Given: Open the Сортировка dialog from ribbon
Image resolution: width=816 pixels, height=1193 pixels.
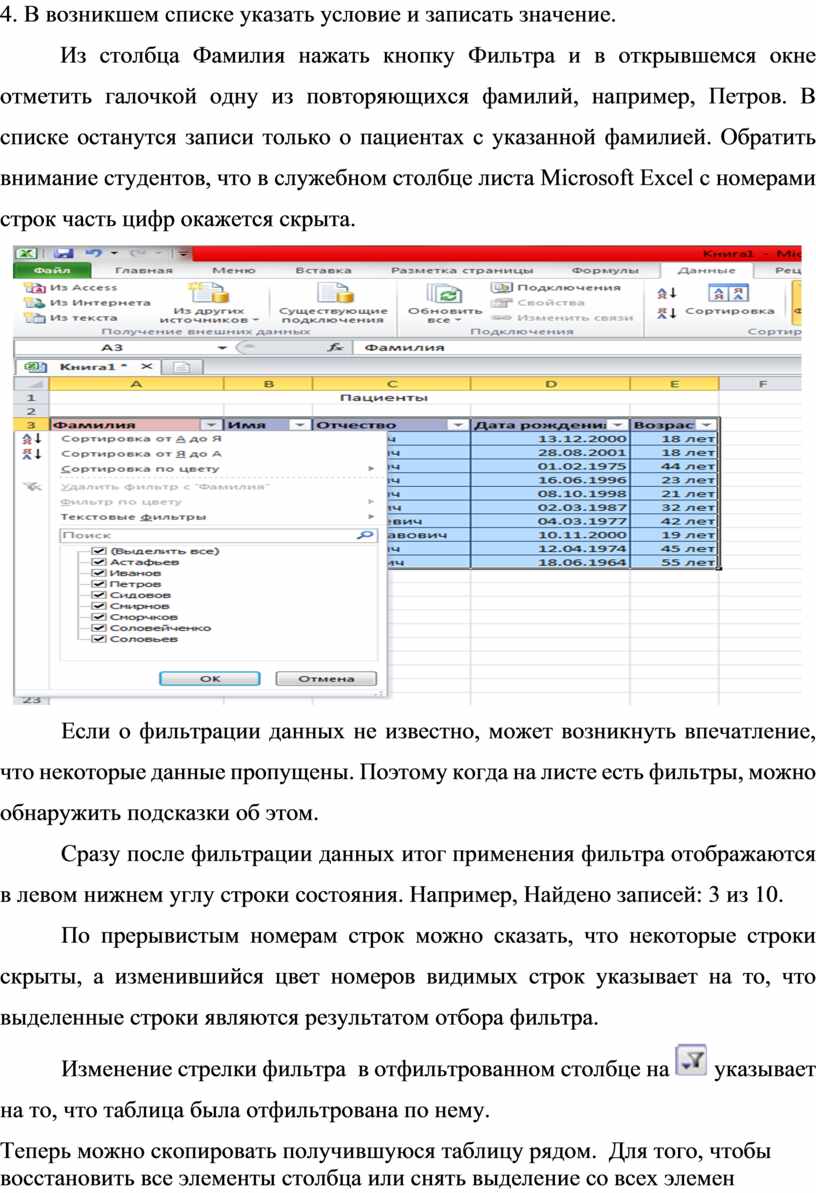Looking at the screenshot, I should 729,301.
